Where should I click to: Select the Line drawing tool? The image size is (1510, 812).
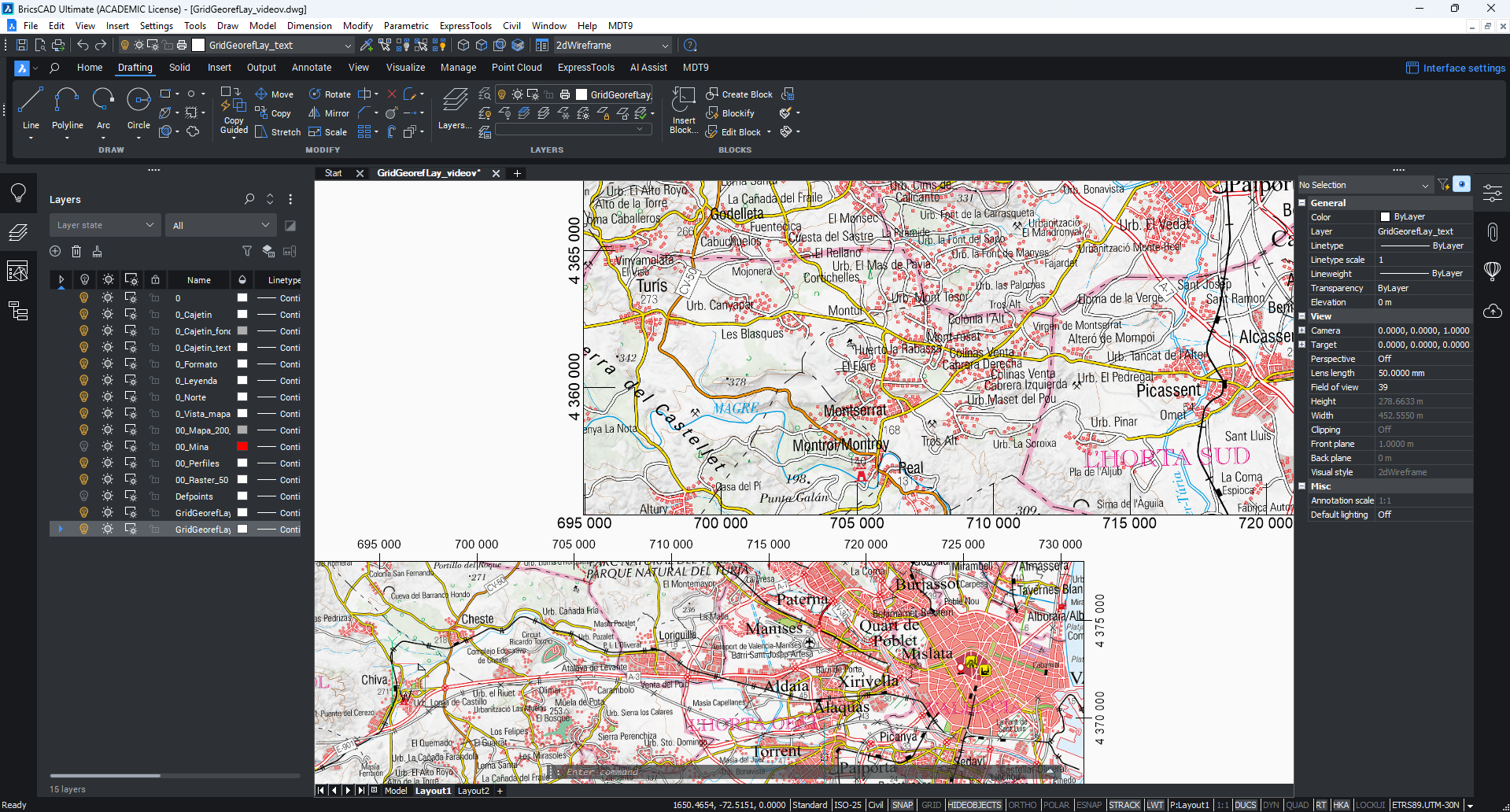tap(31, 102)
